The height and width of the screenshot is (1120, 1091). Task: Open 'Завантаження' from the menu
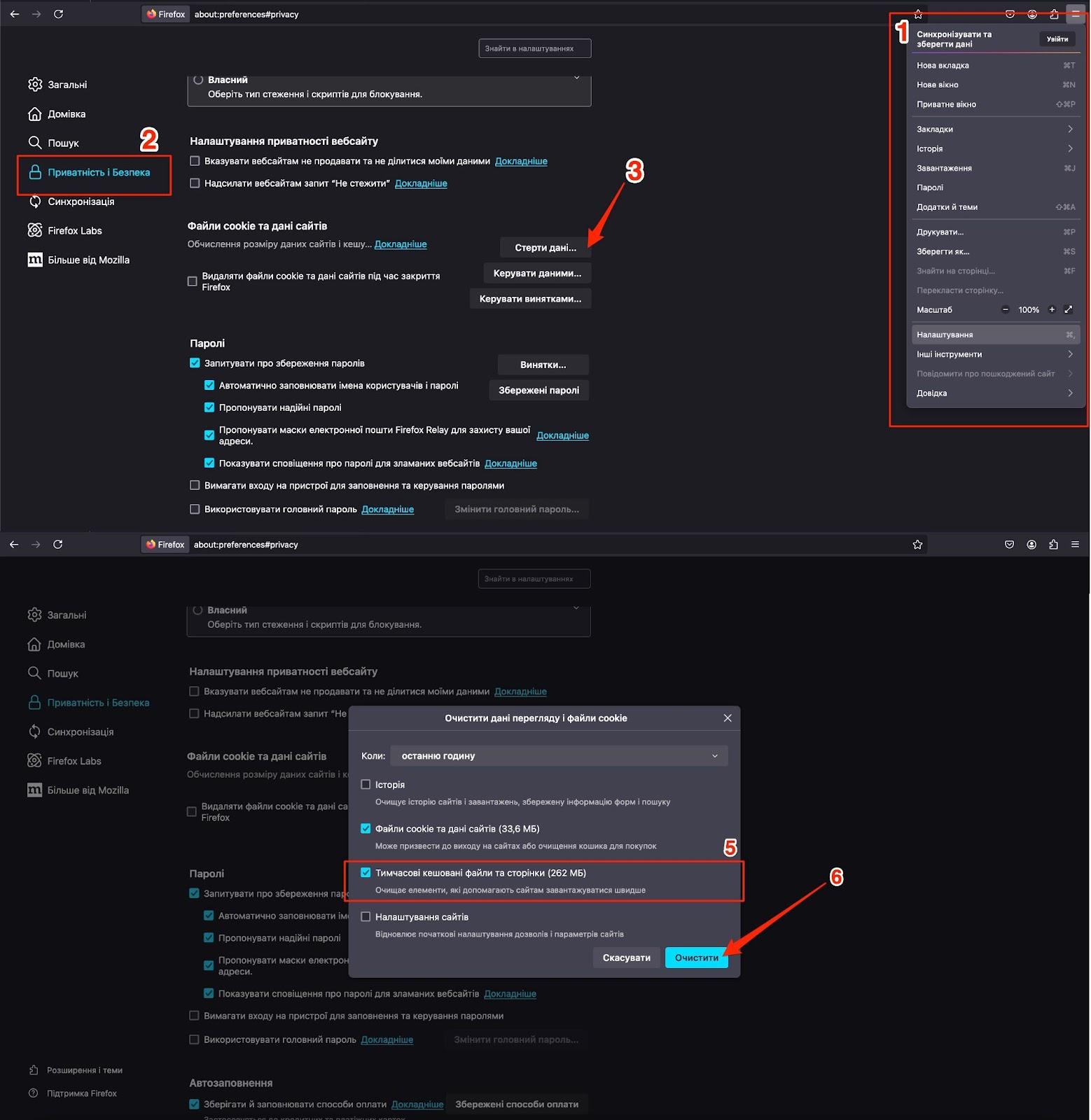coord(995,168)
